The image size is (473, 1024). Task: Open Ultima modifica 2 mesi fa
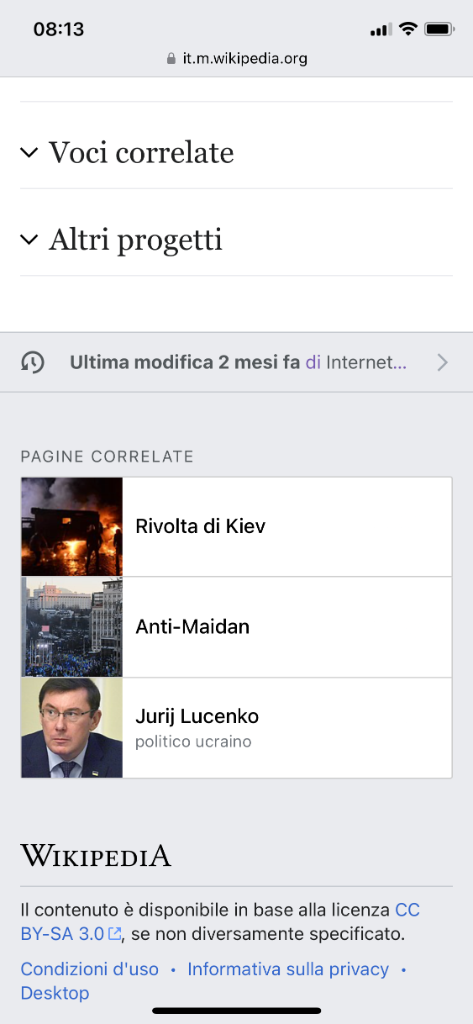pos(184,362)
